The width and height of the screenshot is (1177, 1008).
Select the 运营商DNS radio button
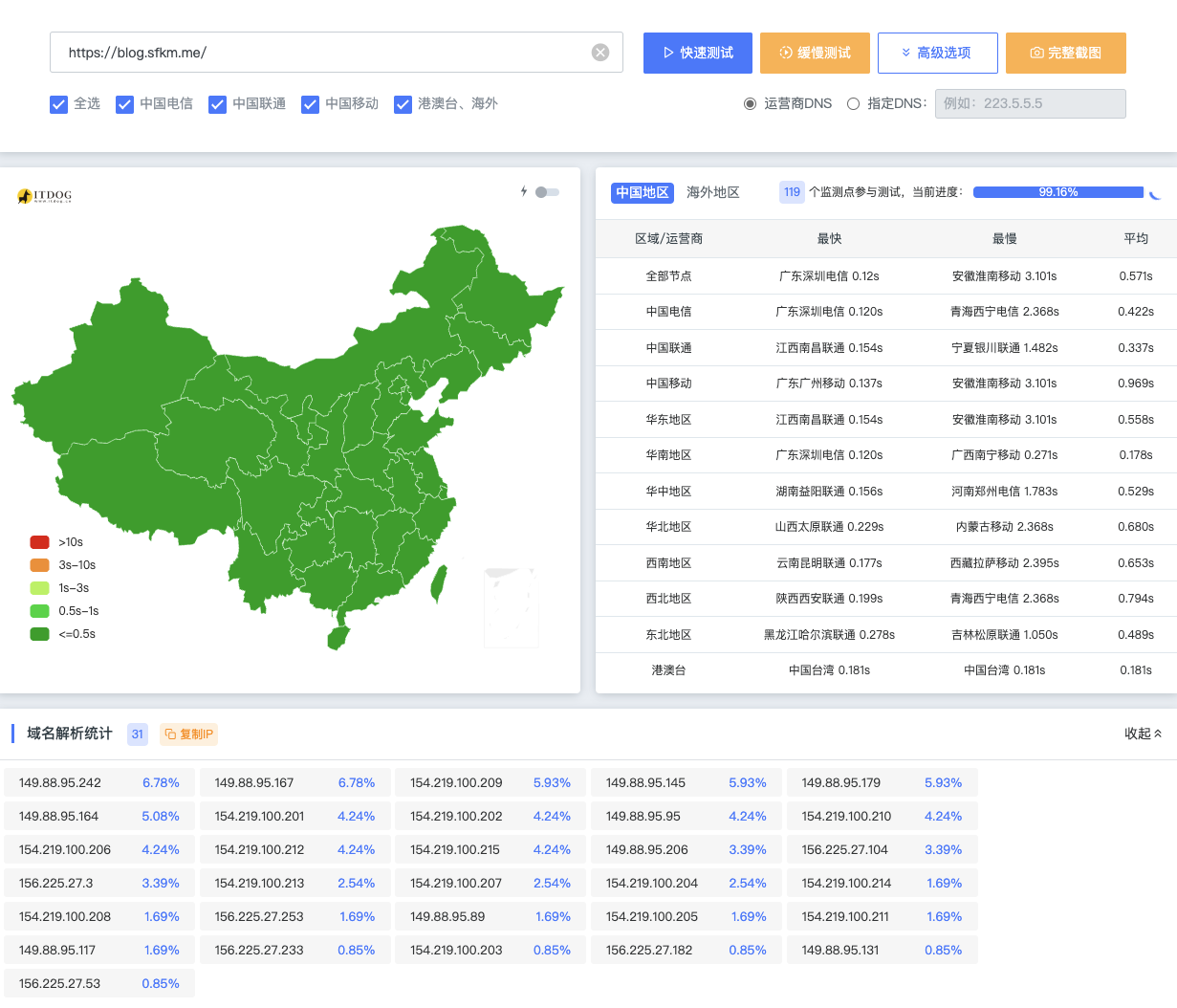[751, 103]
